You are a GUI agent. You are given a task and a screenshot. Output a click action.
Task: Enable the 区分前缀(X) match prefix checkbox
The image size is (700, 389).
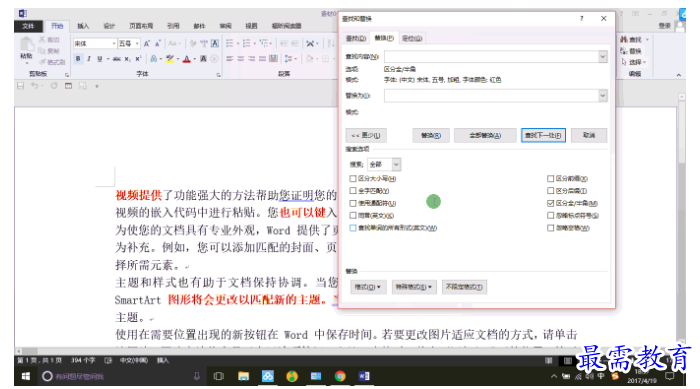pyautogui.click(x=550, y=179)
